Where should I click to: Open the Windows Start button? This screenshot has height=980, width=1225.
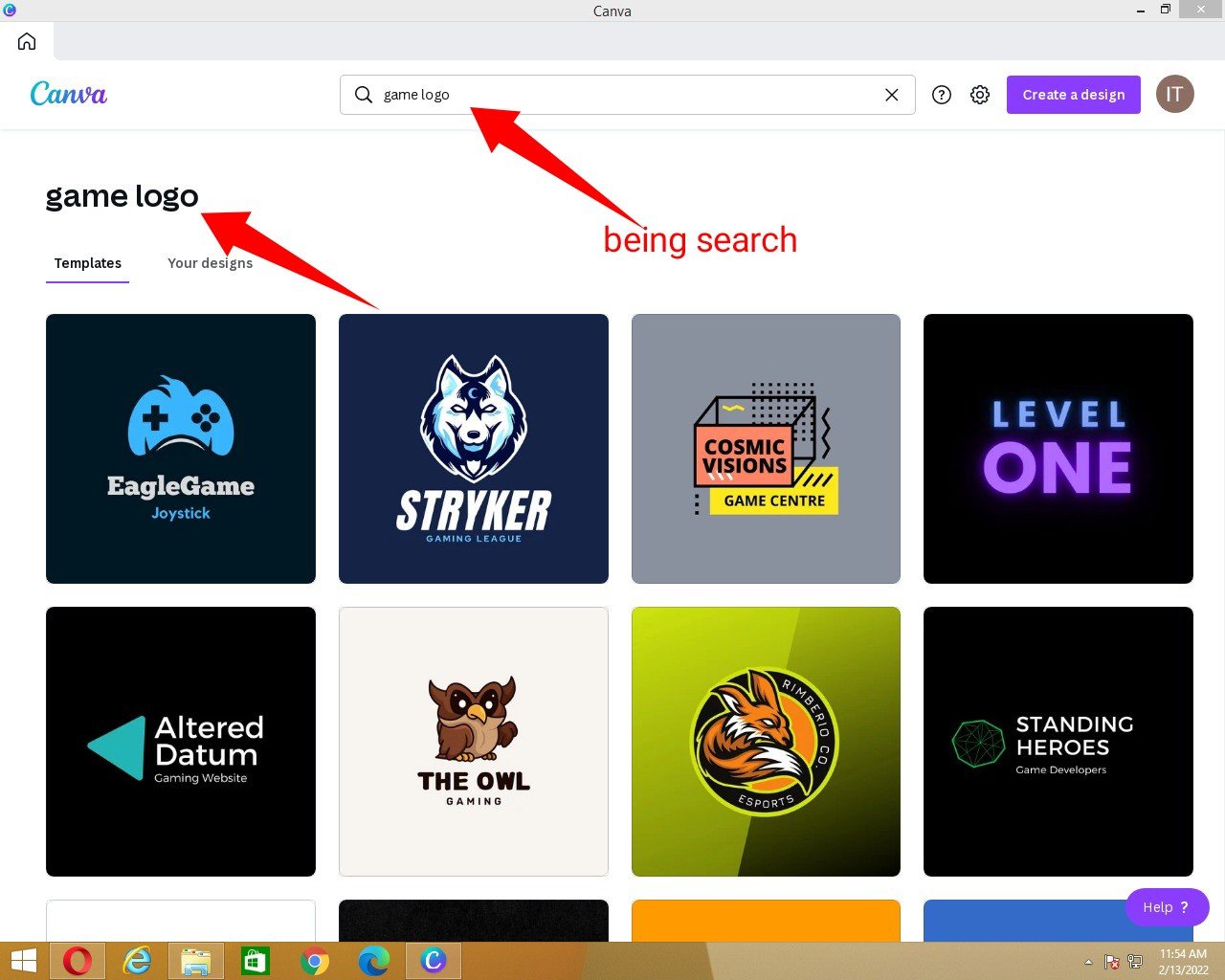pos(23,961)
